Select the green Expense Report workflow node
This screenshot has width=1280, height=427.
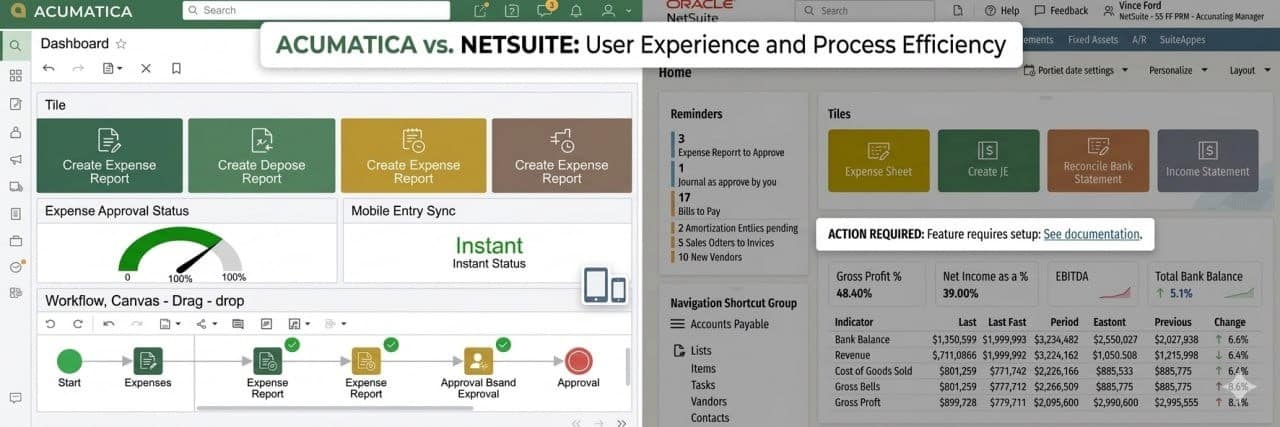point(267,361)
